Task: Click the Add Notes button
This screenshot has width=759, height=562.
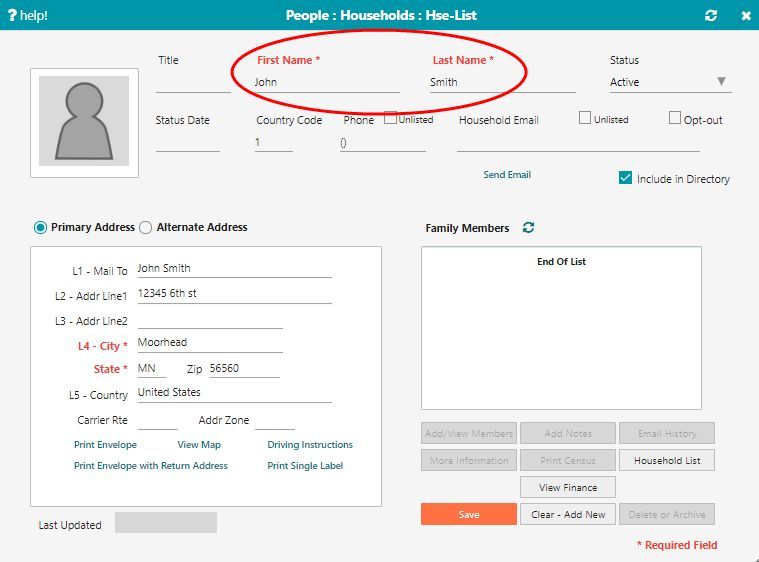Action: click(568, 433)
